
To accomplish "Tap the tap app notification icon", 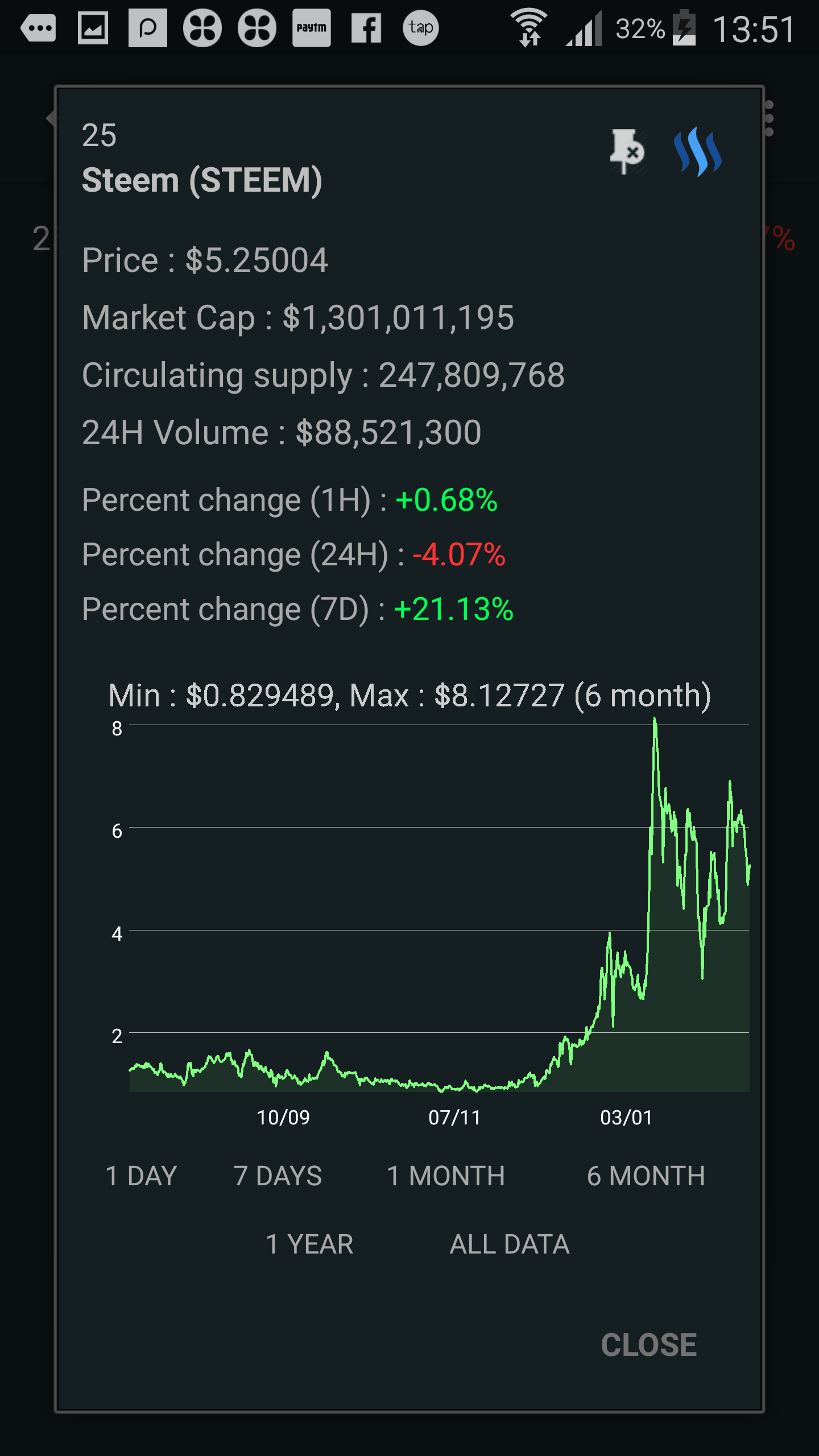I will pos(421,28).
